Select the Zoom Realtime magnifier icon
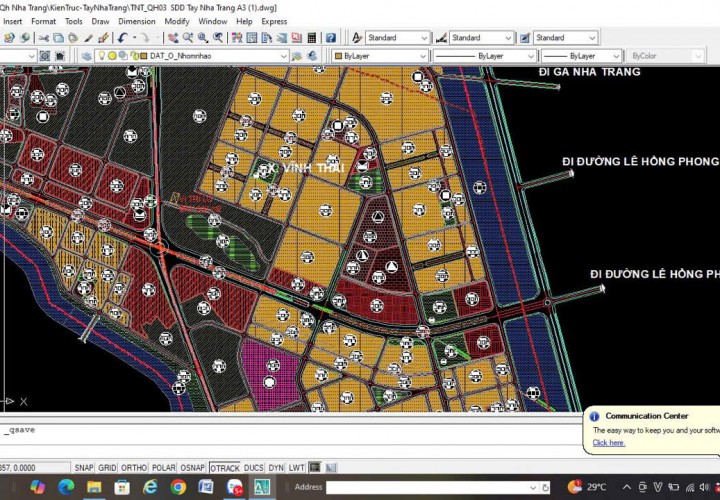 coord(187,38)
